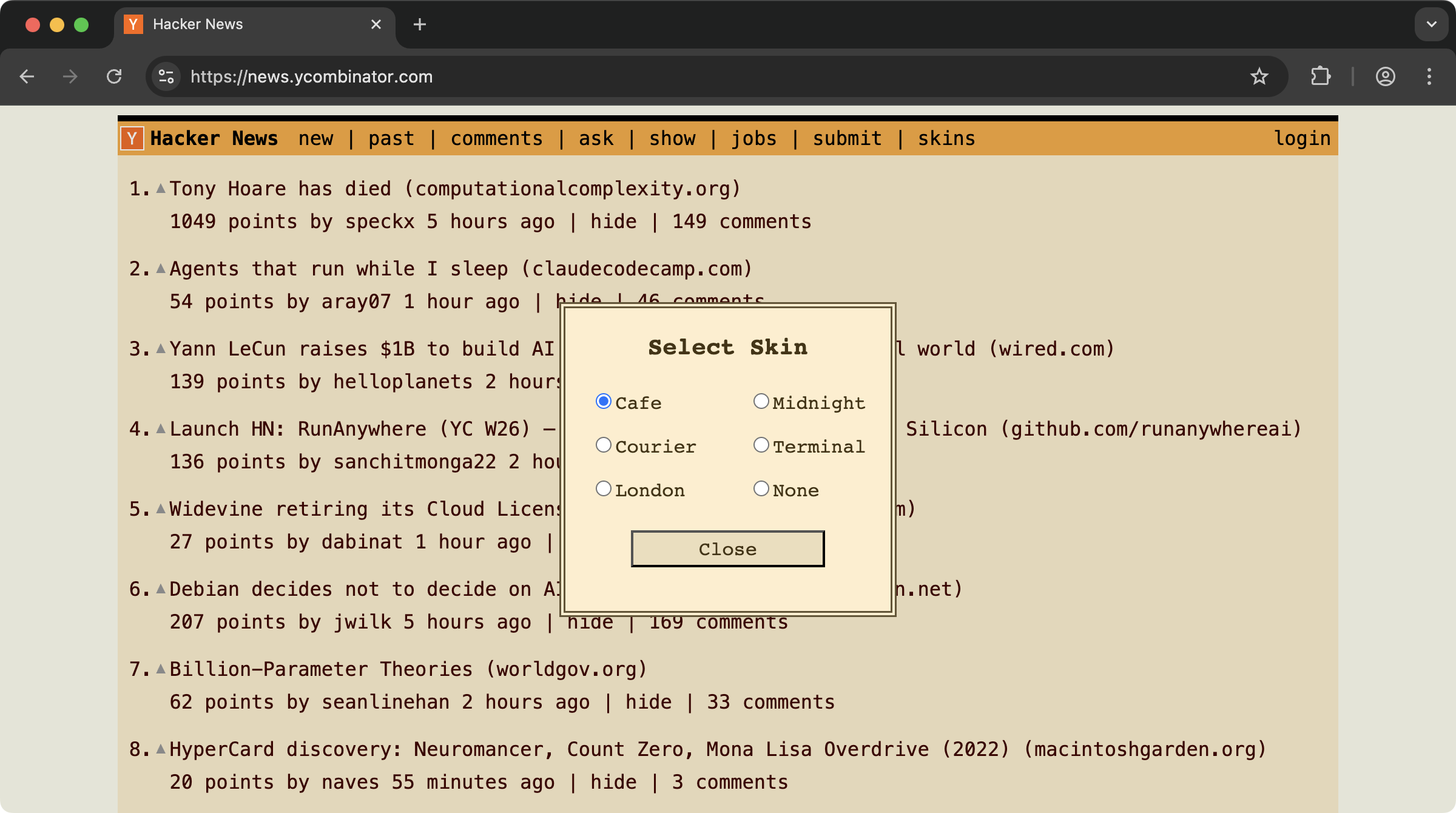Image resolution: width=1456 pixels, height=813 pixels.
Task: Click the browser reload icon
Action: click(114, 76)
